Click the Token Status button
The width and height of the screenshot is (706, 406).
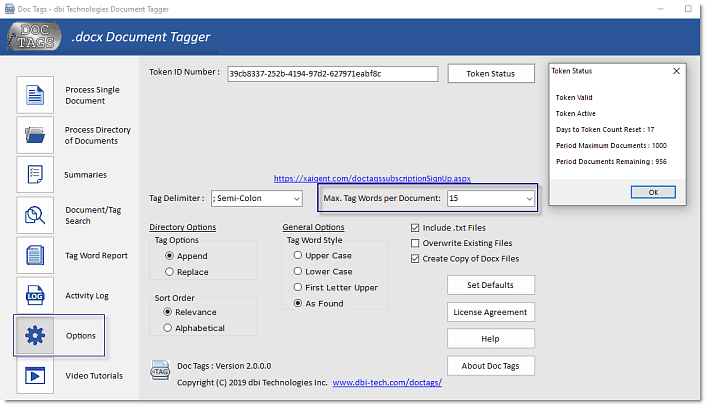(491, 73)
